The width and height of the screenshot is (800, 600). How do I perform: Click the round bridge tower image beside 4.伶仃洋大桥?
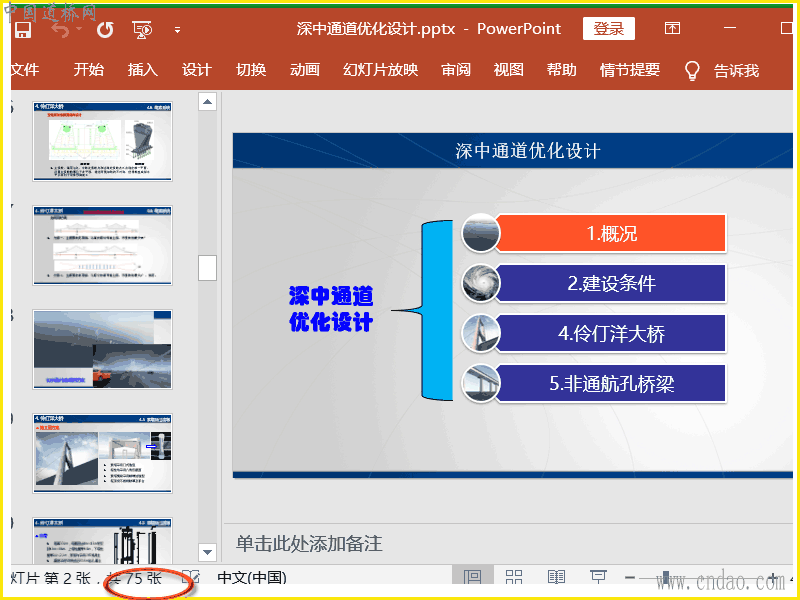[480, 333]
